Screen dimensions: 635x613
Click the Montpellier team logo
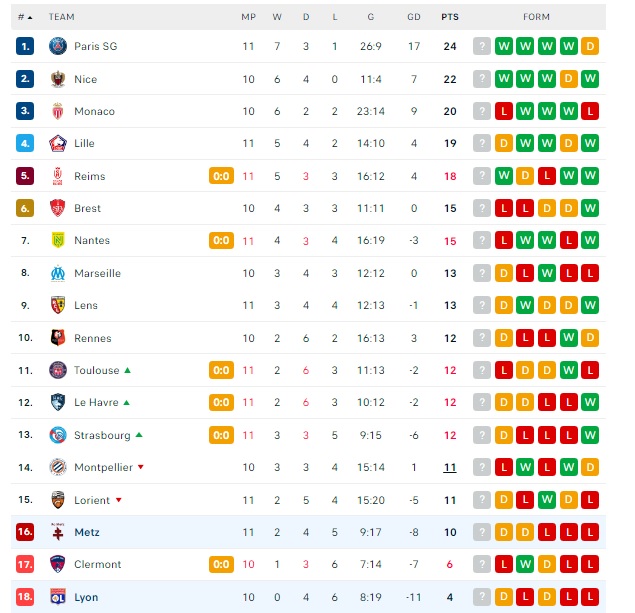tap(58, 467)
